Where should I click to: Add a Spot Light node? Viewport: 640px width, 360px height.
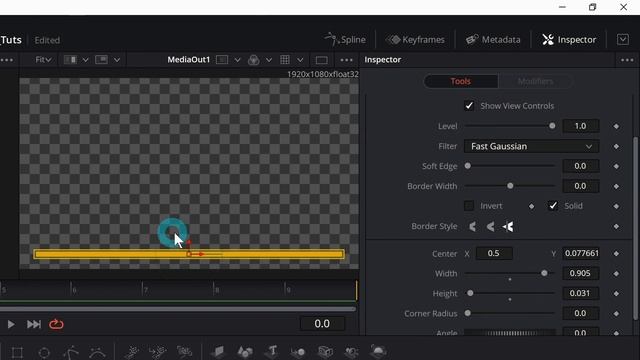click(351, 351)
